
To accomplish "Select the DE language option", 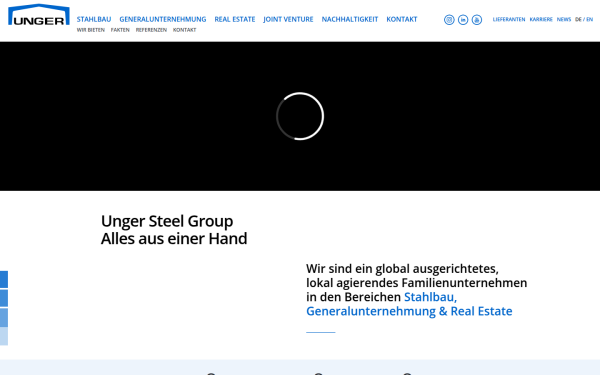I will coord(578,19).
